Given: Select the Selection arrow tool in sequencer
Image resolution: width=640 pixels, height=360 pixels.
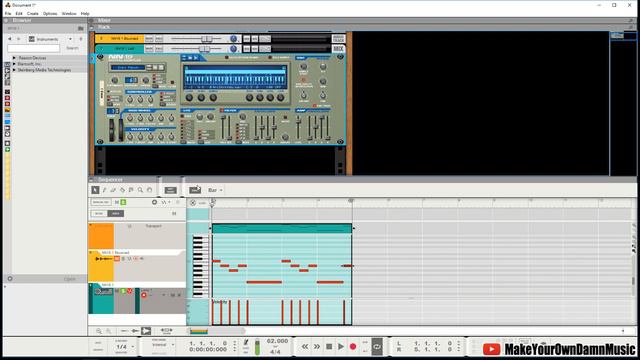Looking at the screenshot, I should 95,190.
